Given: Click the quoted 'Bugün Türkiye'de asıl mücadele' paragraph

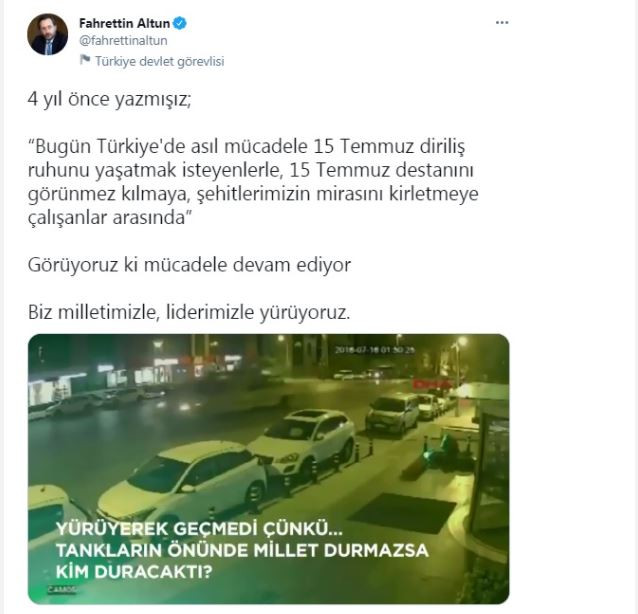Looking at the screenshot, I should (253, 182).
